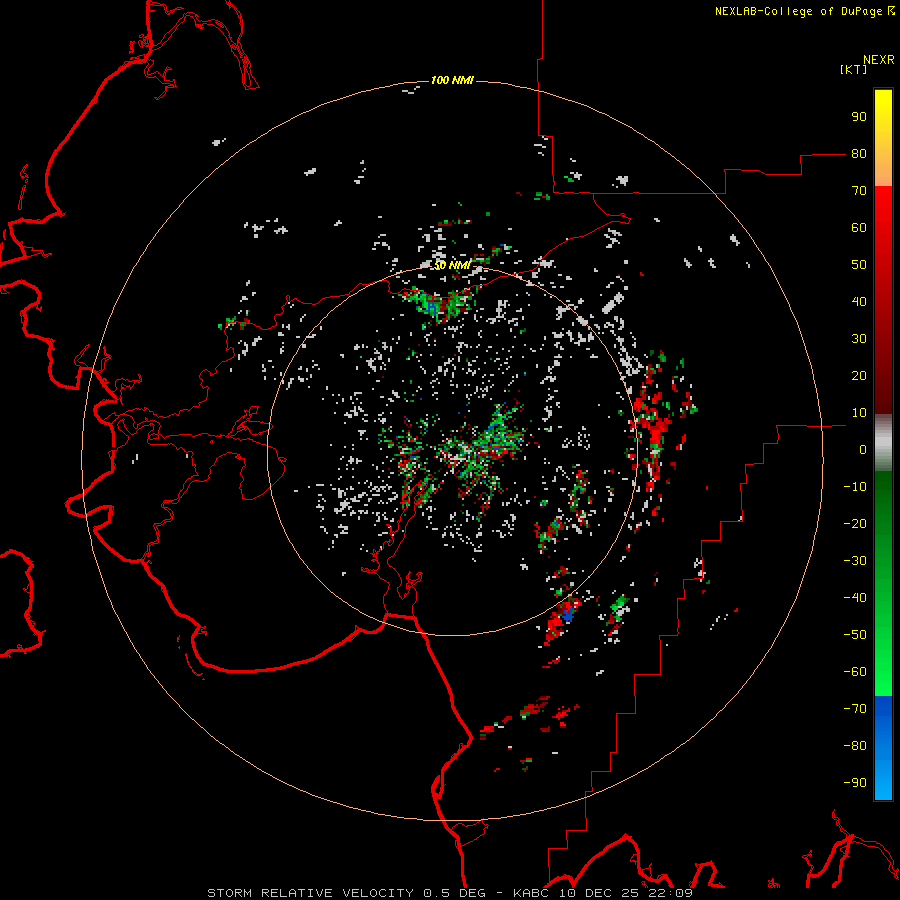This screenshot has width=900, height=900.
Task: Click the -70 value on velocity scale
Action: pyautogui.click(x=855, y=709)
